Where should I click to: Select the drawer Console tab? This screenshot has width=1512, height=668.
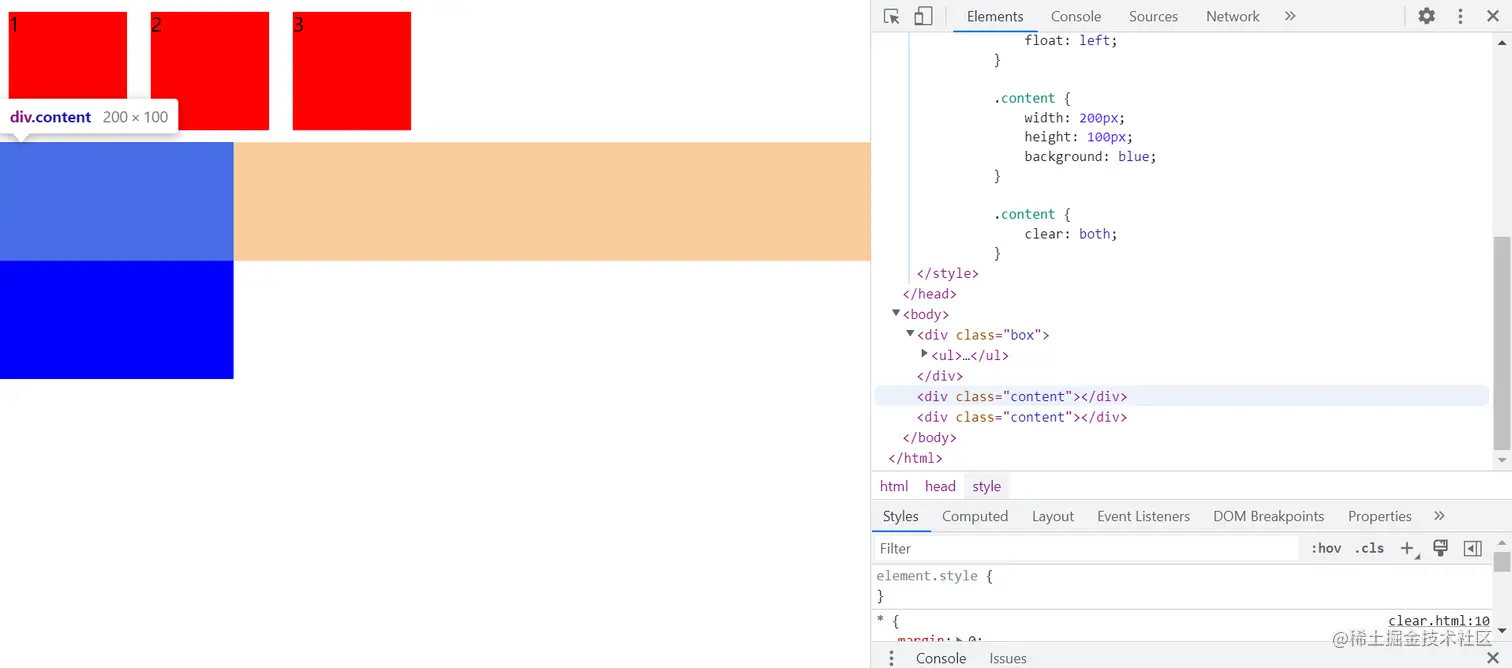click(x=941, y=658)
